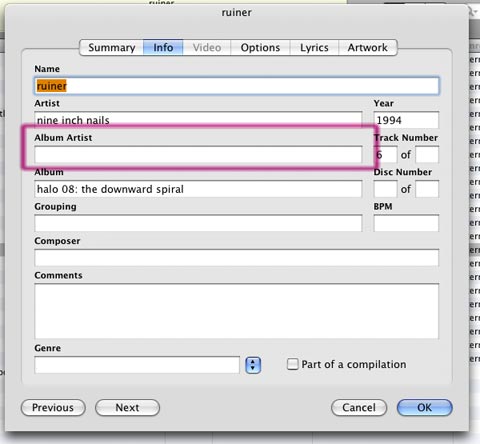This screenshot has width=480, height=444.
Task: Confirm changes with the OK button
Action: [425, 408]
